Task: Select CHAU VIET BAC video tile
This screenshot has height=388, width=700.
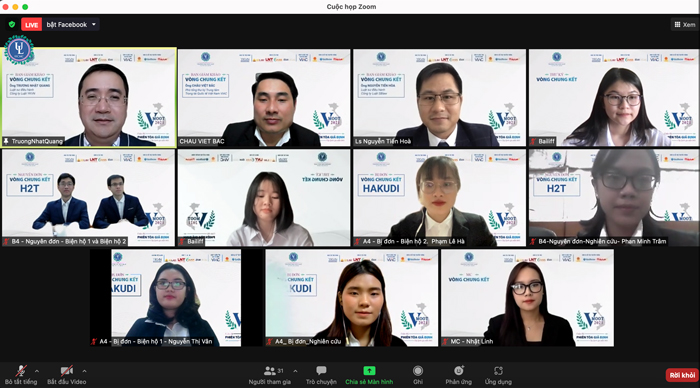Action: coord(264,97)
